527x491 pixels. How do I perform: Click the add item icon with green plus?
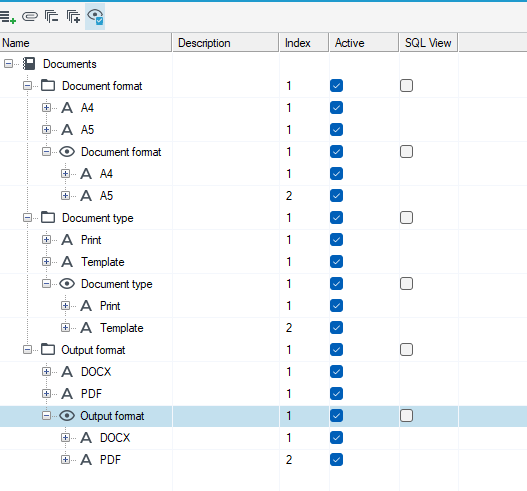[x=7, y=16]
